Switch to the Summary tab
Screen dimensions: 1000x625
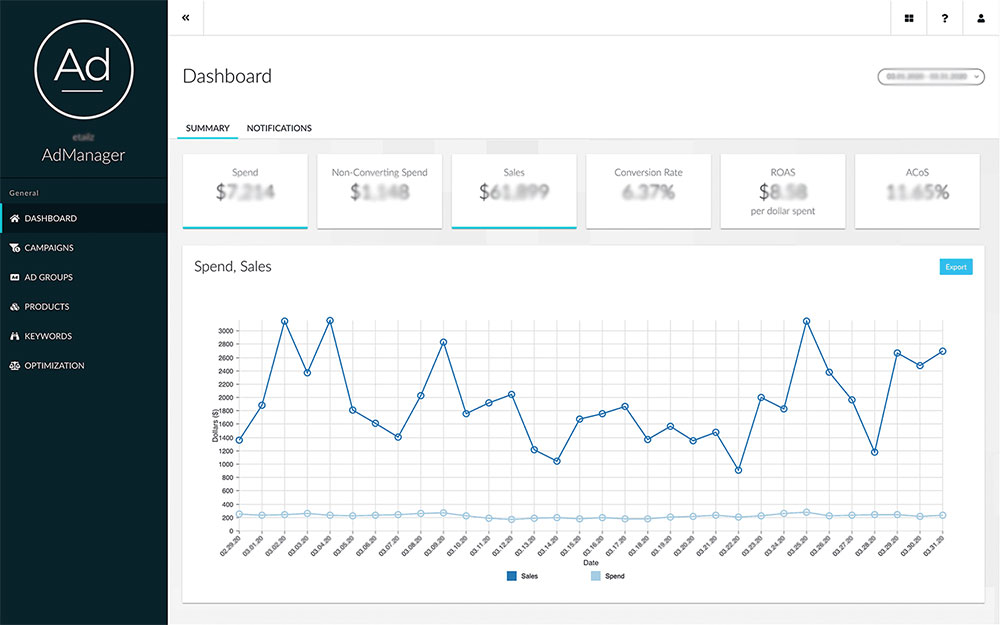pyautogui.click(x=207, y=128)
